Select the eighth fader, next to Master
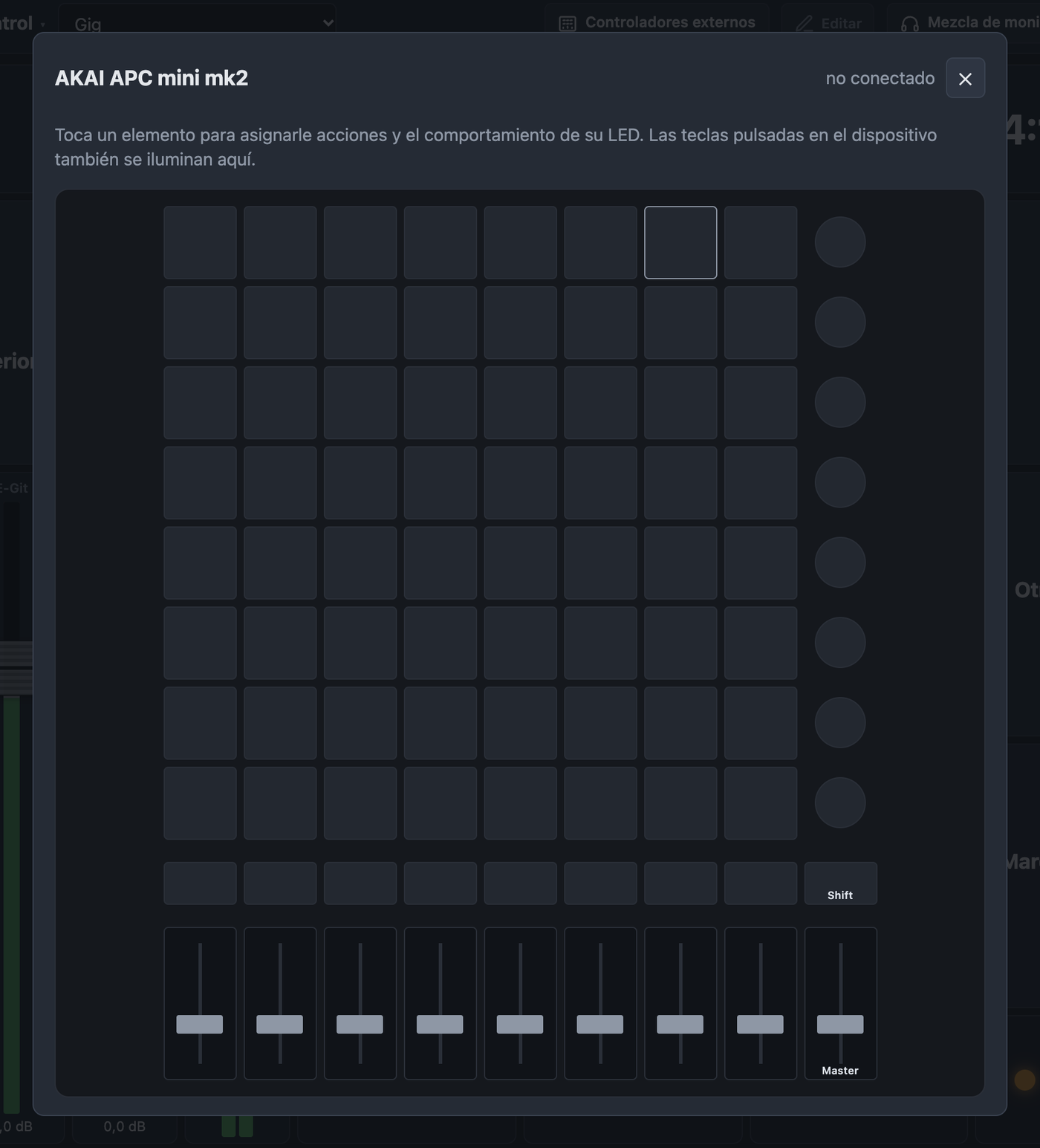1040x1148 pixels. coord(761,1003)
